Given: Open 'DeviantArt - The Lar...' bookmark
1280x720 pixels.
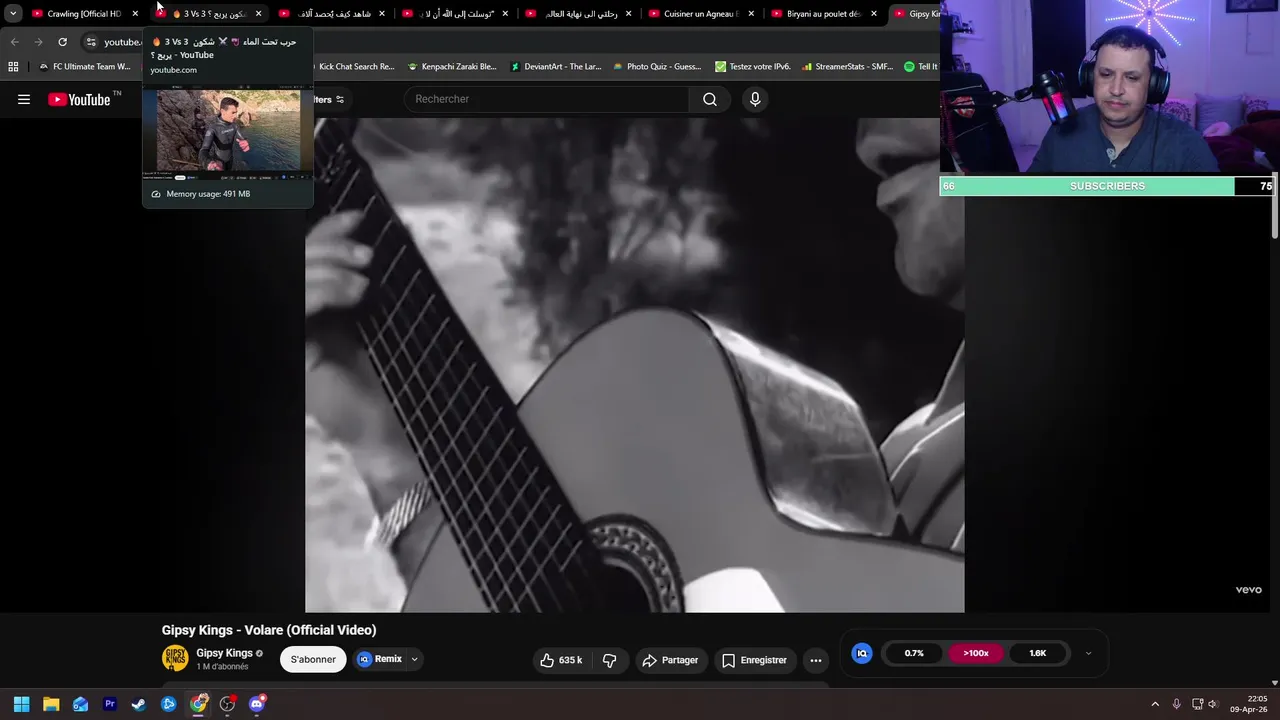Looking at the screenshot, I should click(x=555, y=67).
